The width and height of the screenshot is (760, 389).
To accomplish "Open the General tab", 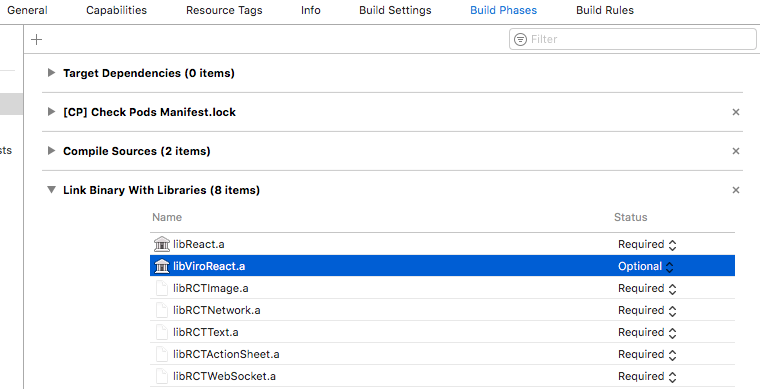I will pos(27,10).
